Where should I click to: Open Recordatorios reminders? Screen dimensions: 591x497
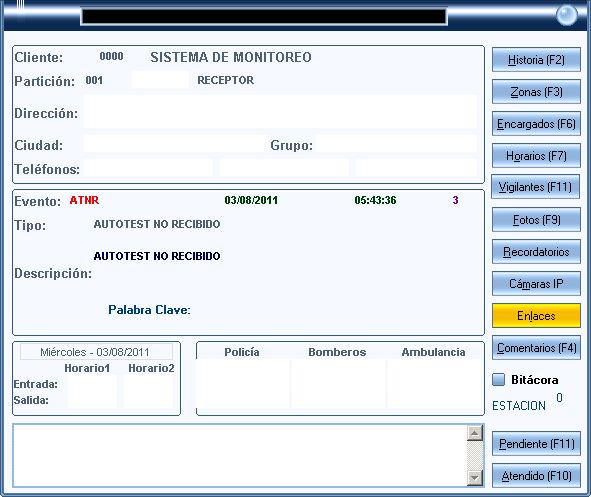[x=536, y=251]
